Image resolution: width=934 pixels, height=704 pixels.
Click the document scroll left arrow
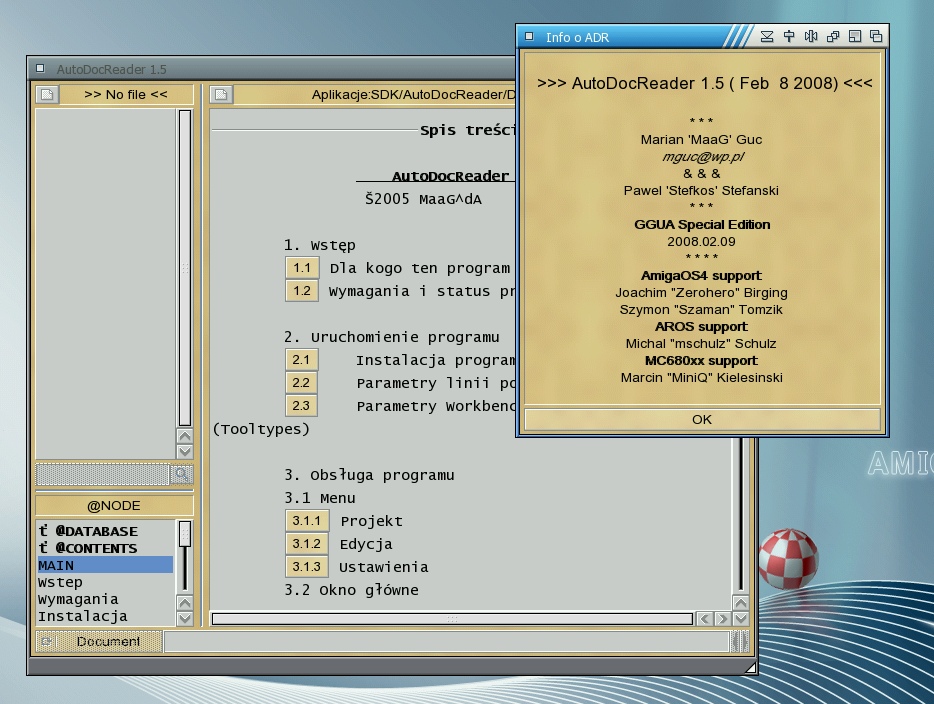click(705, 619)
